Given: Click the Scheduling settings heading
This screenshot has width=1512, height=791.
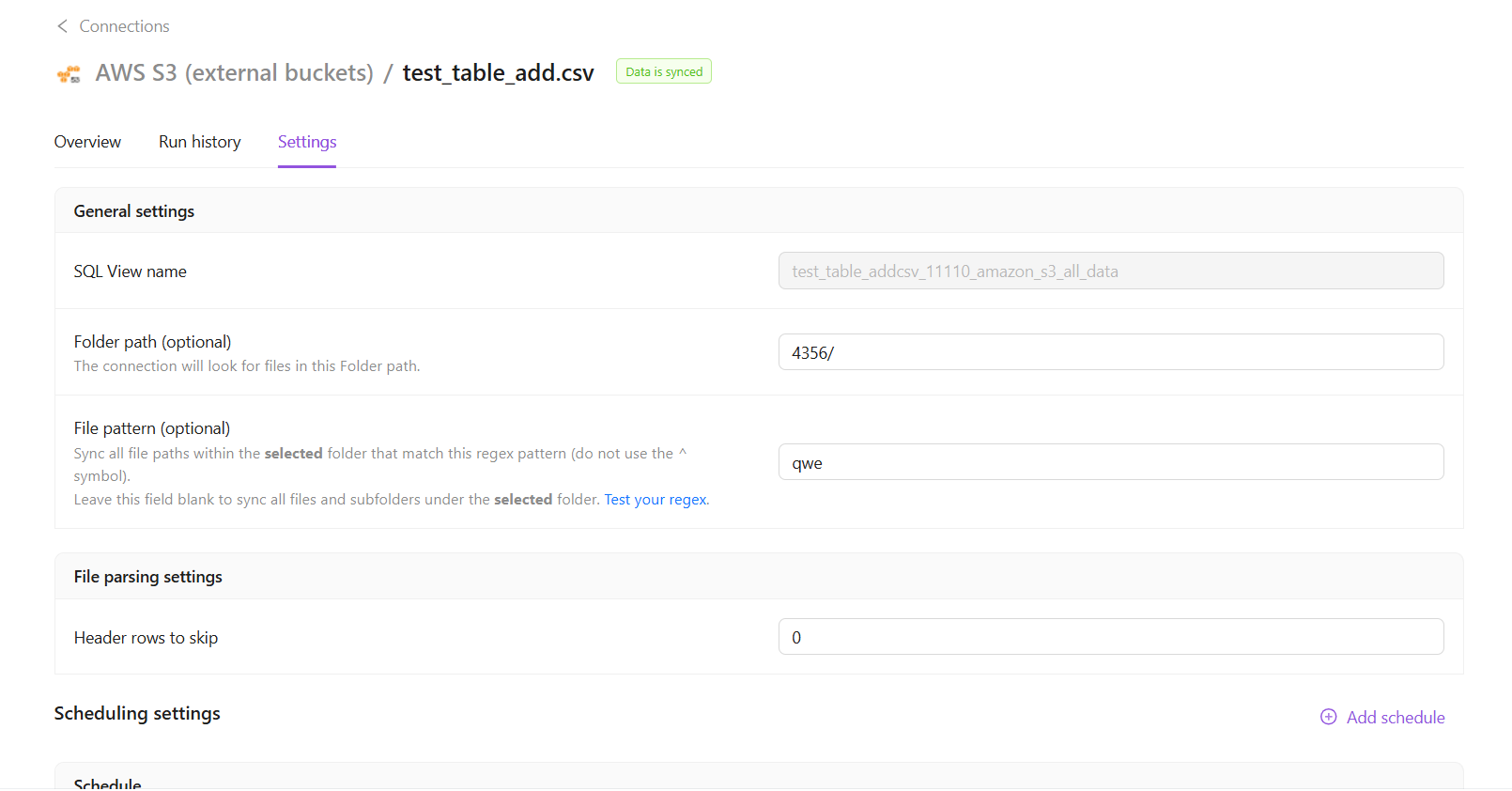Looking at the screenshot, I should click(x=137, y=713).
